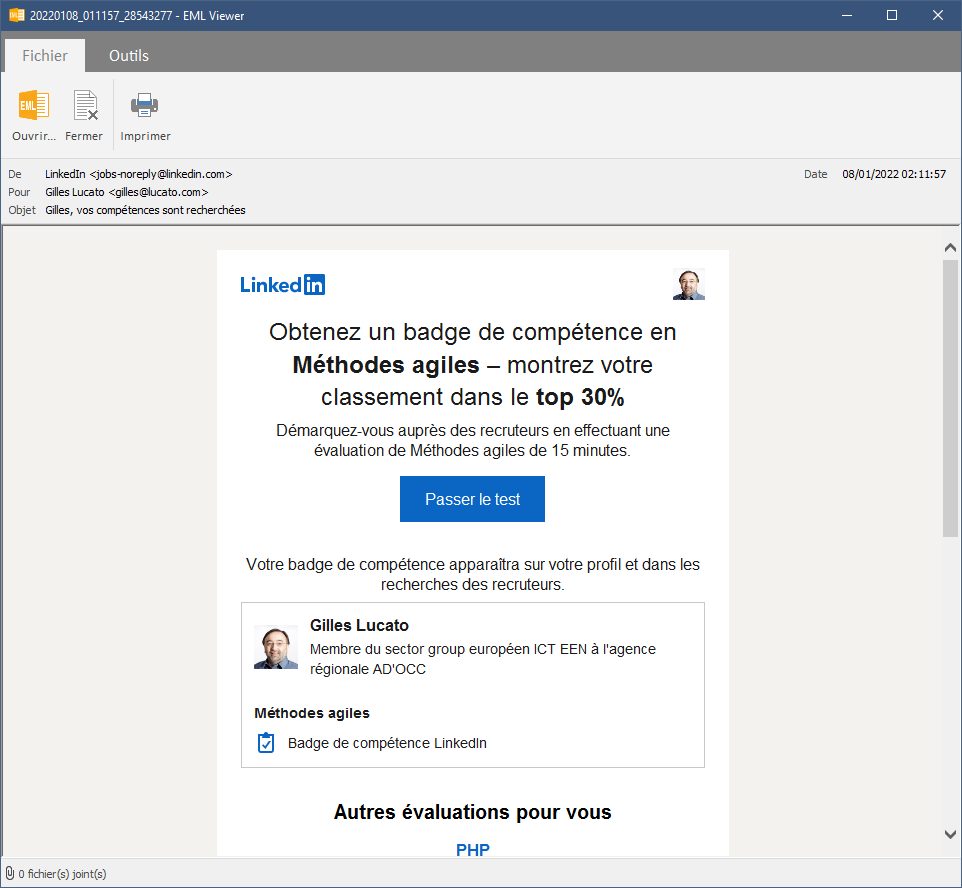
Task: Click the paperclip attachment icon in the status bar
Action: pyautogui.click(x=10, y=873)
